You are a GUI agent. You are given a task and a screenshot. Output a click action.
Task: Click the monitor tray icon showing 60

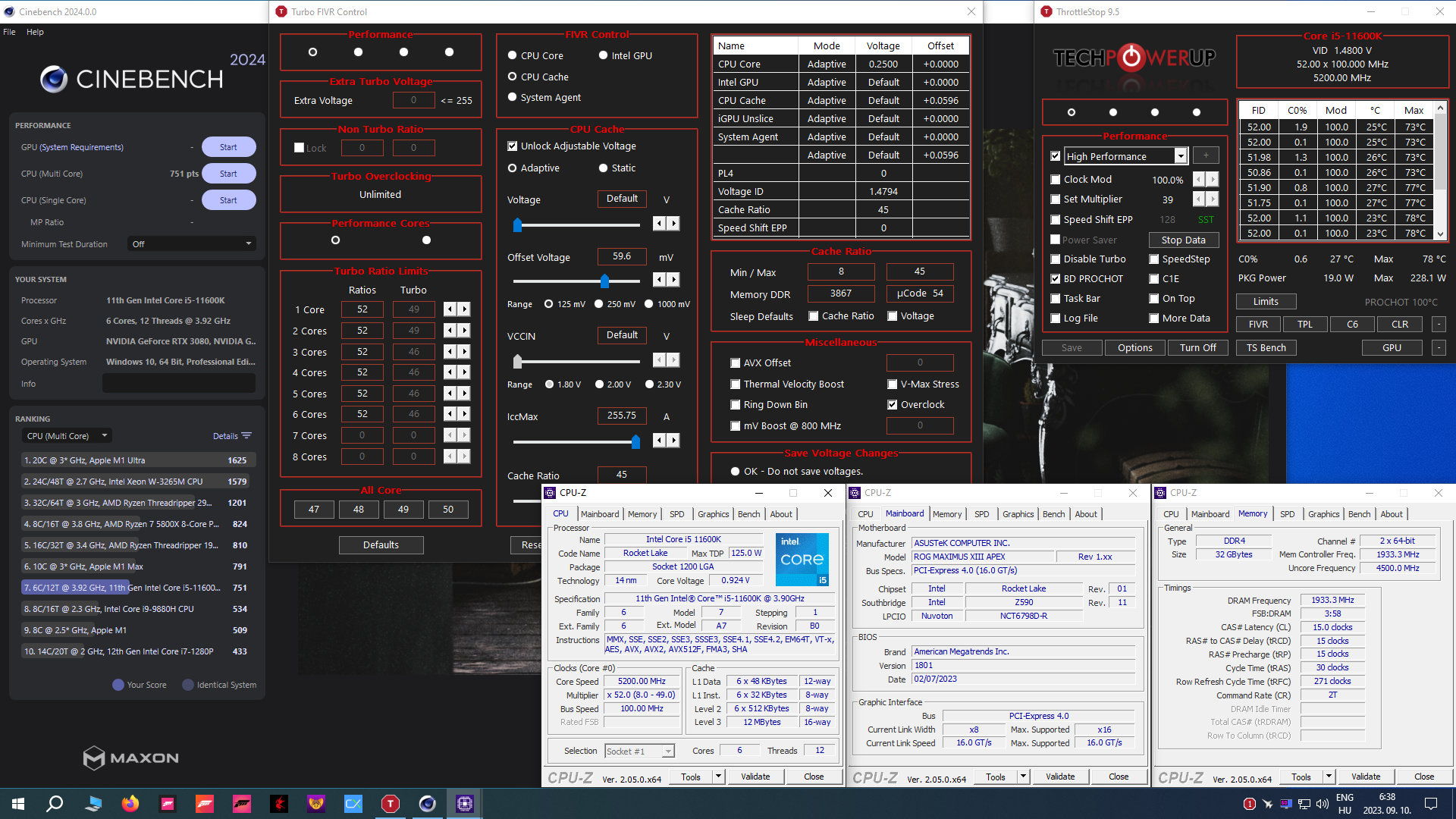pos(1286,804)
